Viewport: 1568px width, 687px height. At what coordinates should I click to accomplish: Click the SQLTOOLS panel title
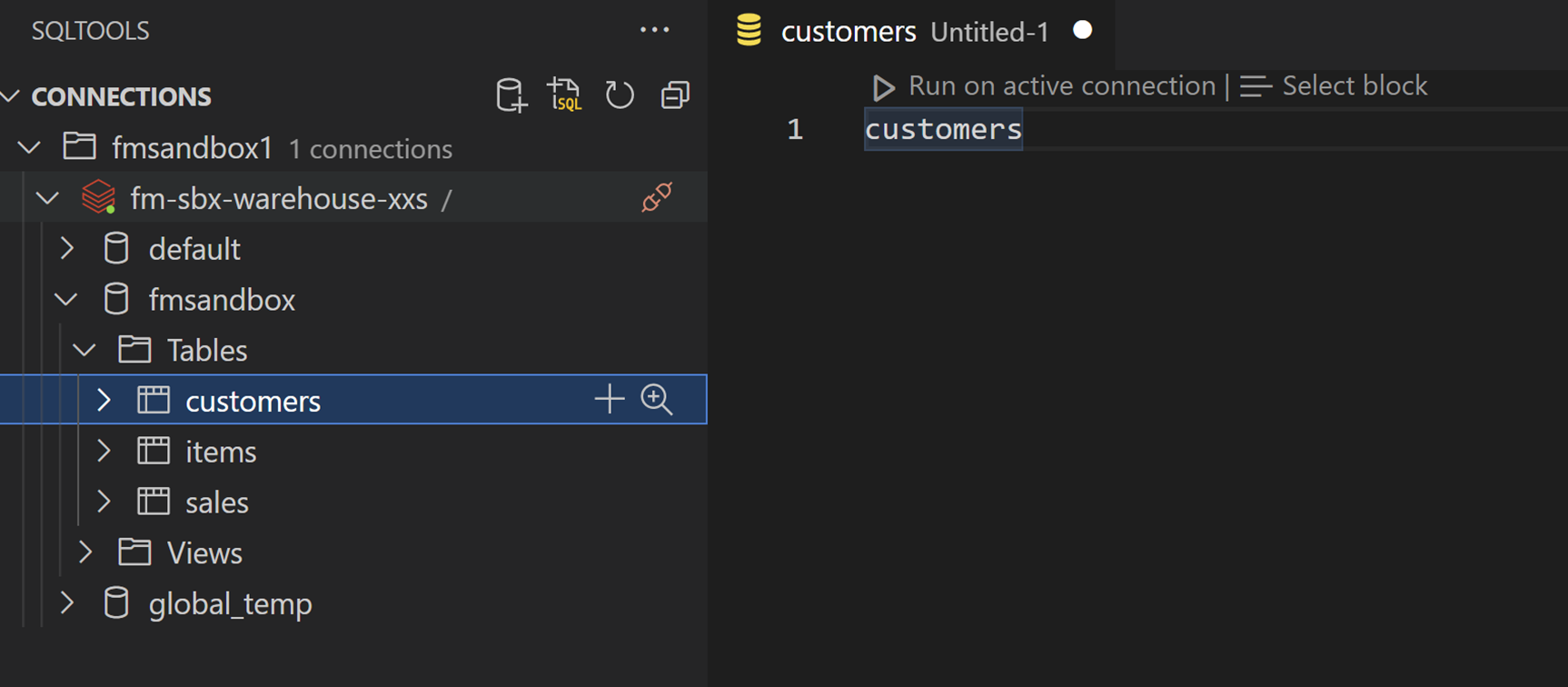90,31
